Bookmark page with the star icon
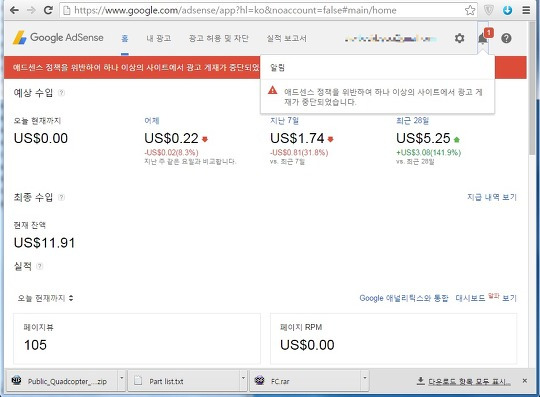Screen dimensions: 540x397 [470, 10]
